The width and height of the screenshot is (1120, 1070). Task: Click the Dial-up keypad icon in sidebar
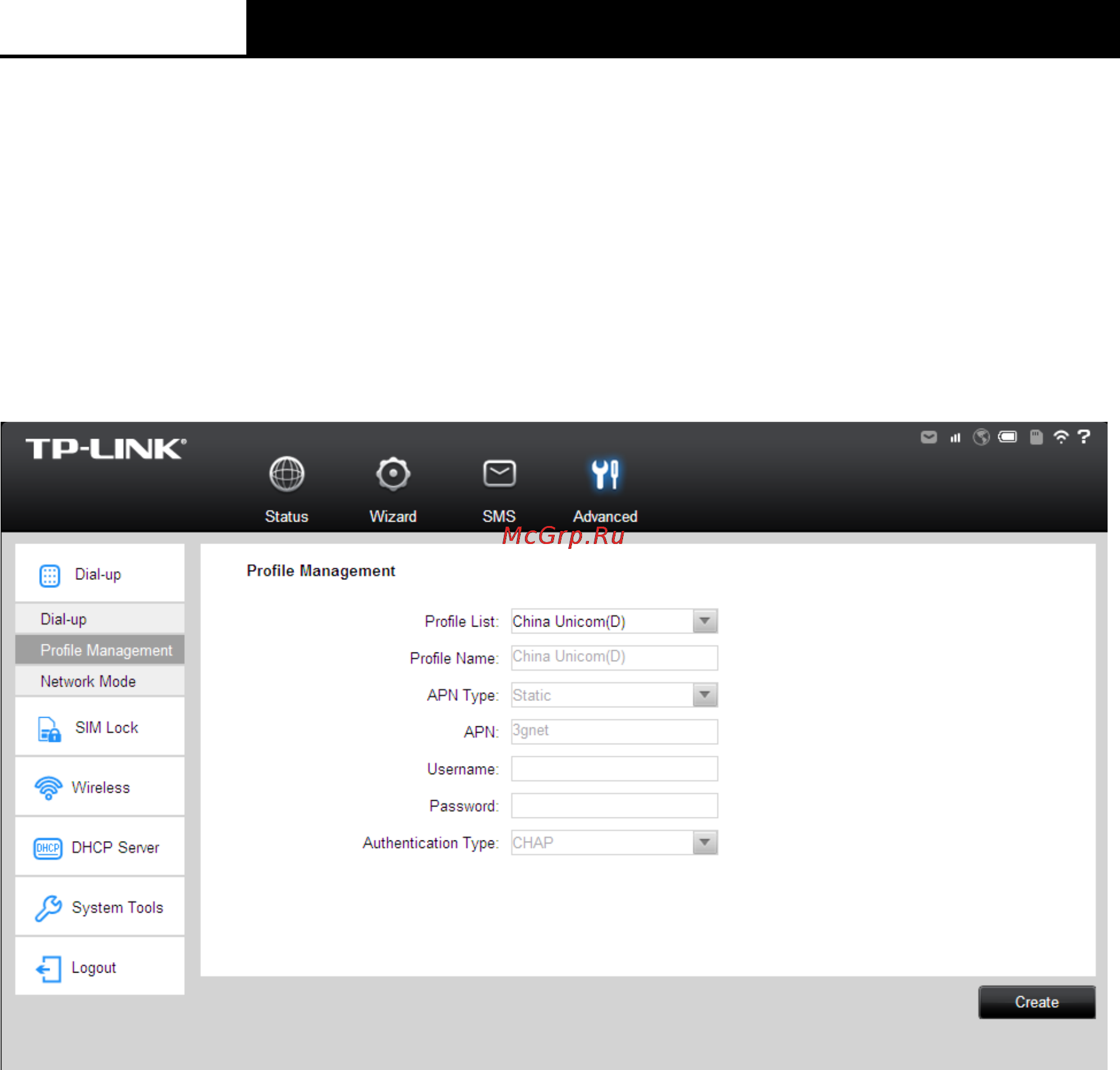[x=50, y=575]
